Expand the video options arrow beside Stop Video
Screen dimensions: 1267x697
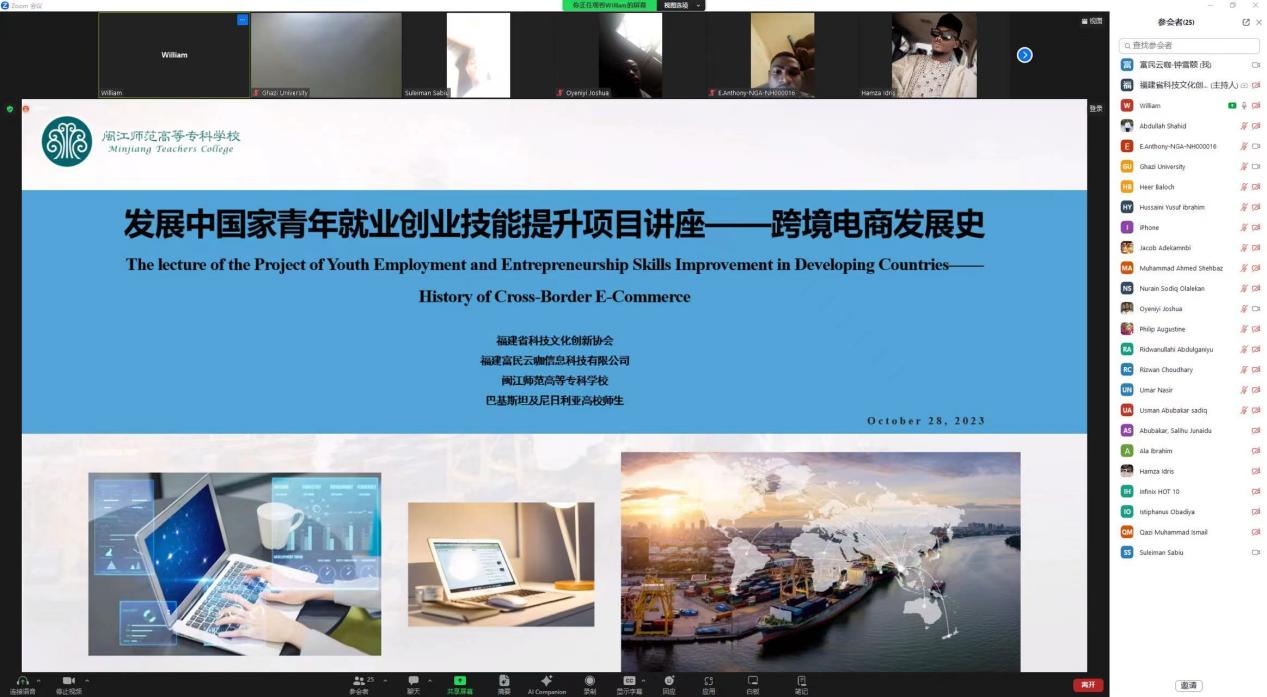click(x=87, y=680)
